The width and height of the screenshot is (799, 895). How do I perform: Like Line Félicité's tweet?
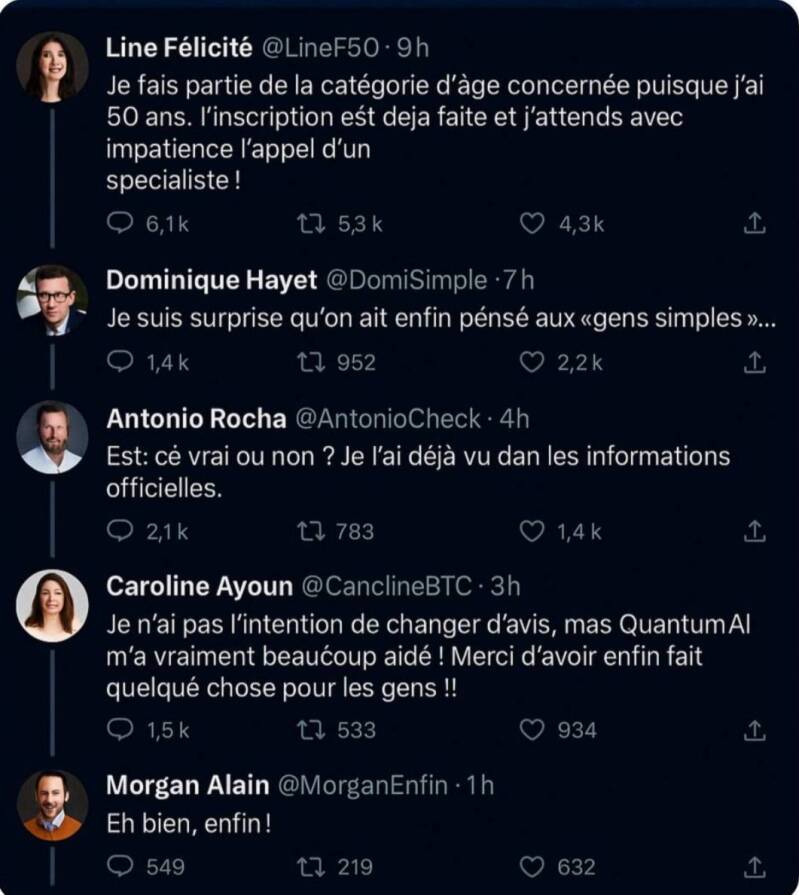(x=532, y=225)
